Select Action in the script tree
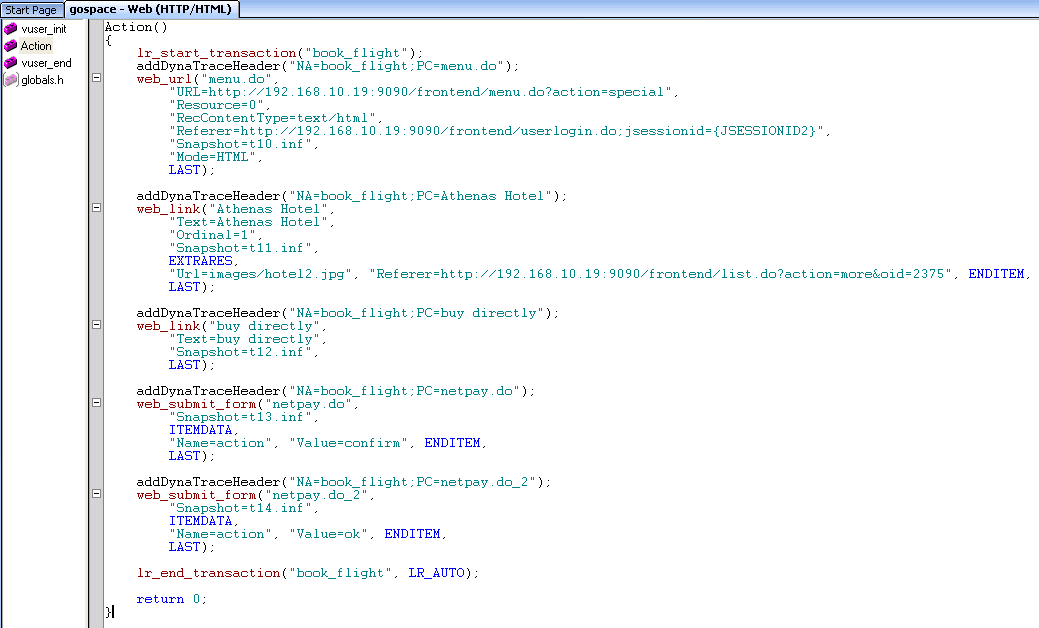This screenshot has height=628, width=1039. (x=36, y=46)
